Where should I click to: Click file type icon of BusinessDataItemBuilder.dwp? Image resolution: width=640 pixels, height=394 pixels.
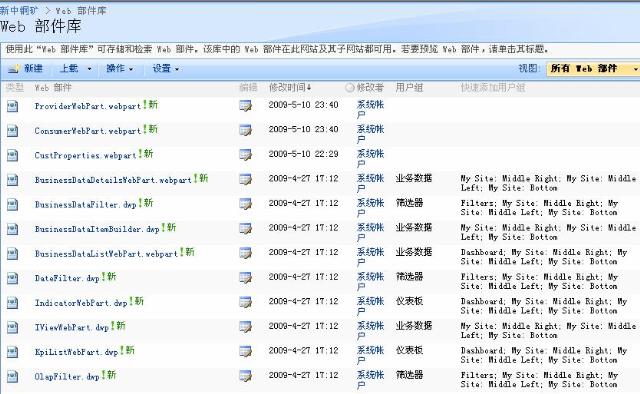click(13, 229)
